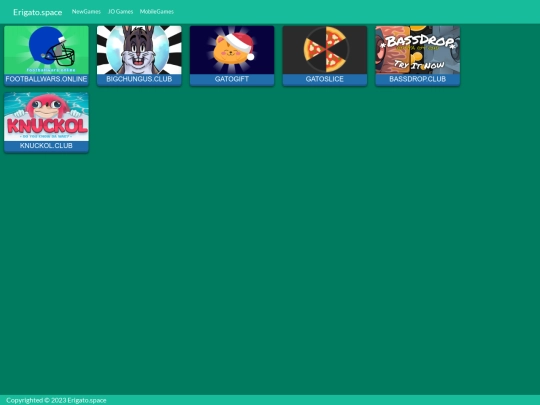The height and width of the screenshot is (405, 540).
Task: Click the pizza slices game thumbnail
Action: (325, 50)
